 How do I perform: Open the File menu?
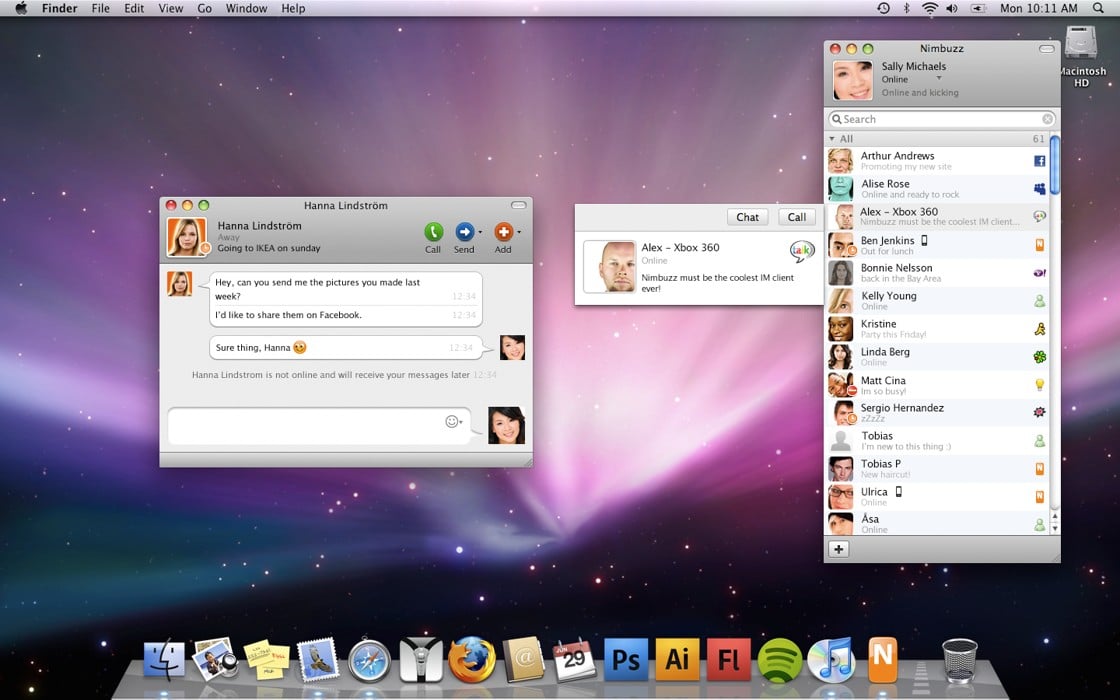101,9
